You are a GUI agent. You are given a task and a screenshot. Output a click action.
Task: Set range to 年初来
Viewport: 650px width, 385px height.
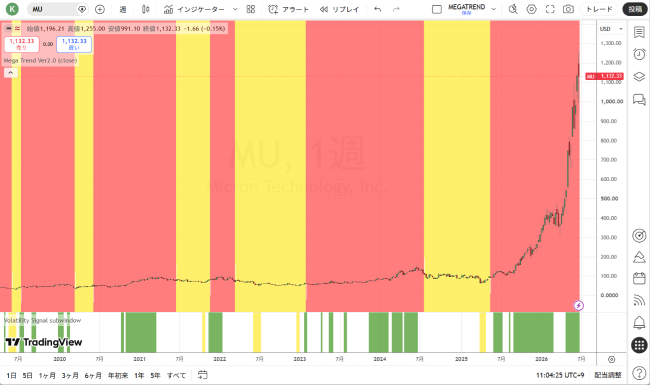[x=118, y=375]
